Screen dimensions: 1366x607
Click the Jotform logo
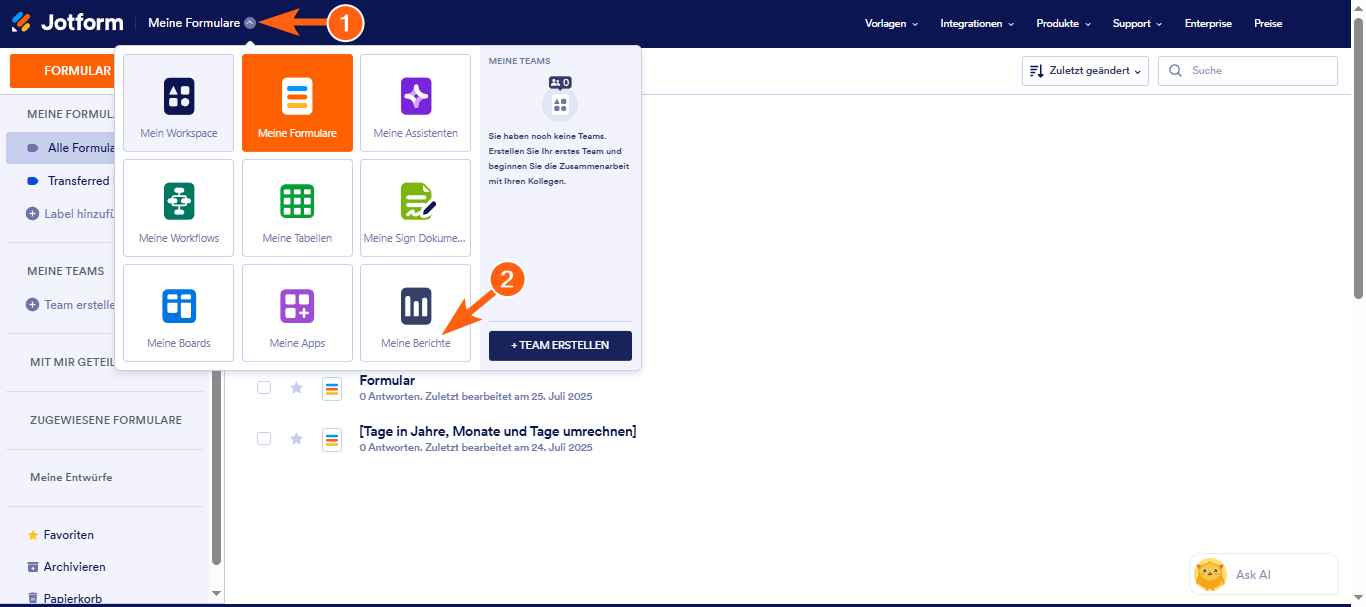(x=66, y=22)
